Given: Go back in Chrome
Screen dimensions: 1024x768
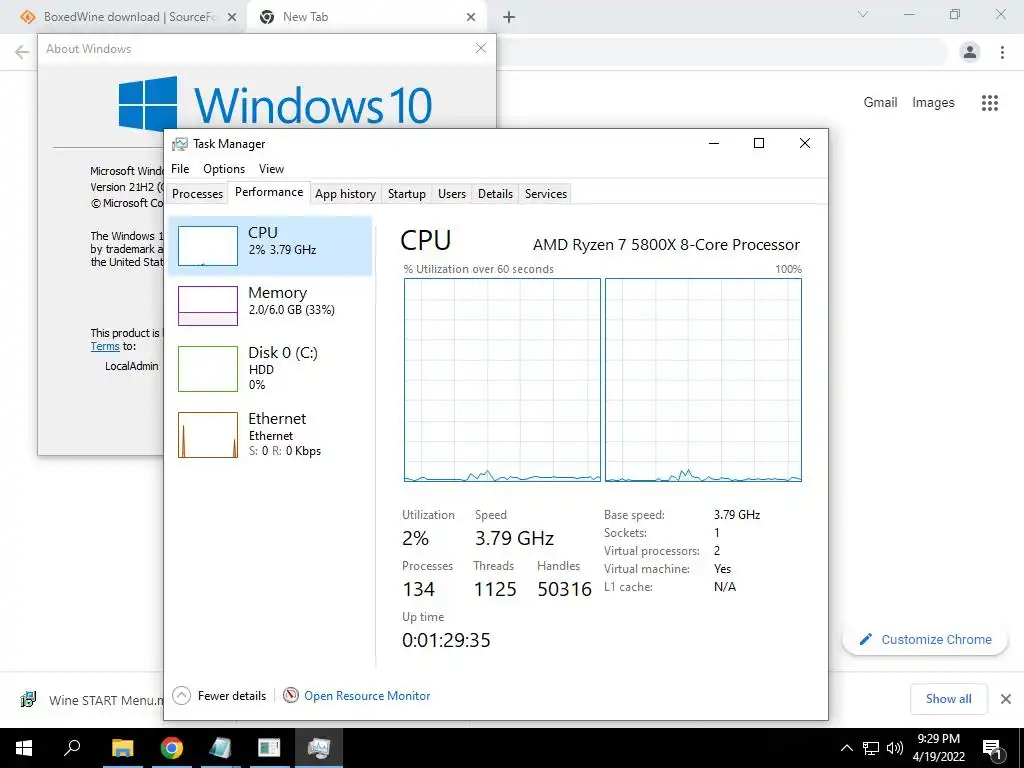Looking at the screenshot, I should [22, 52].
